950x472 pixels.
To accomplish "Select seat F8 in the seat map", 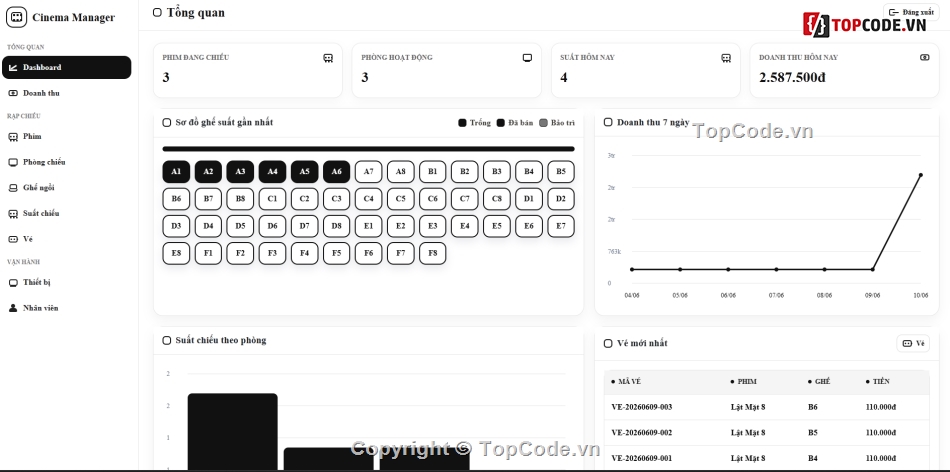I will tap(433, 253).
